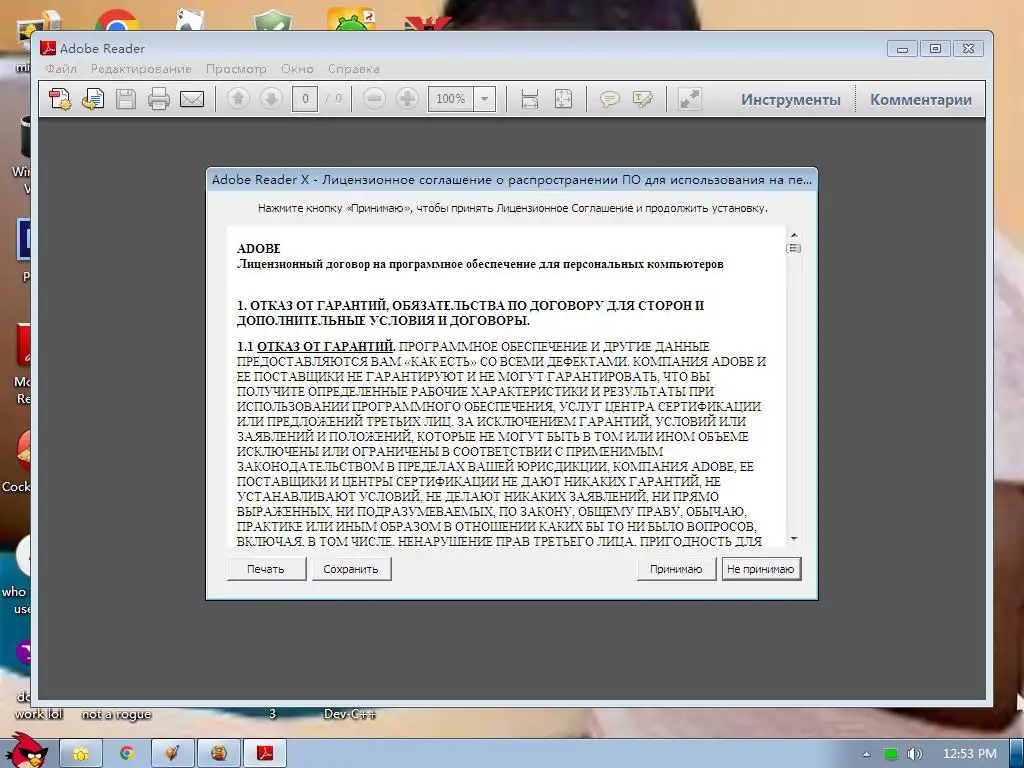The width and height of the screenshot is (1024, 768).
Task: Open the Редактирование menu
Action: click(141, 69)
